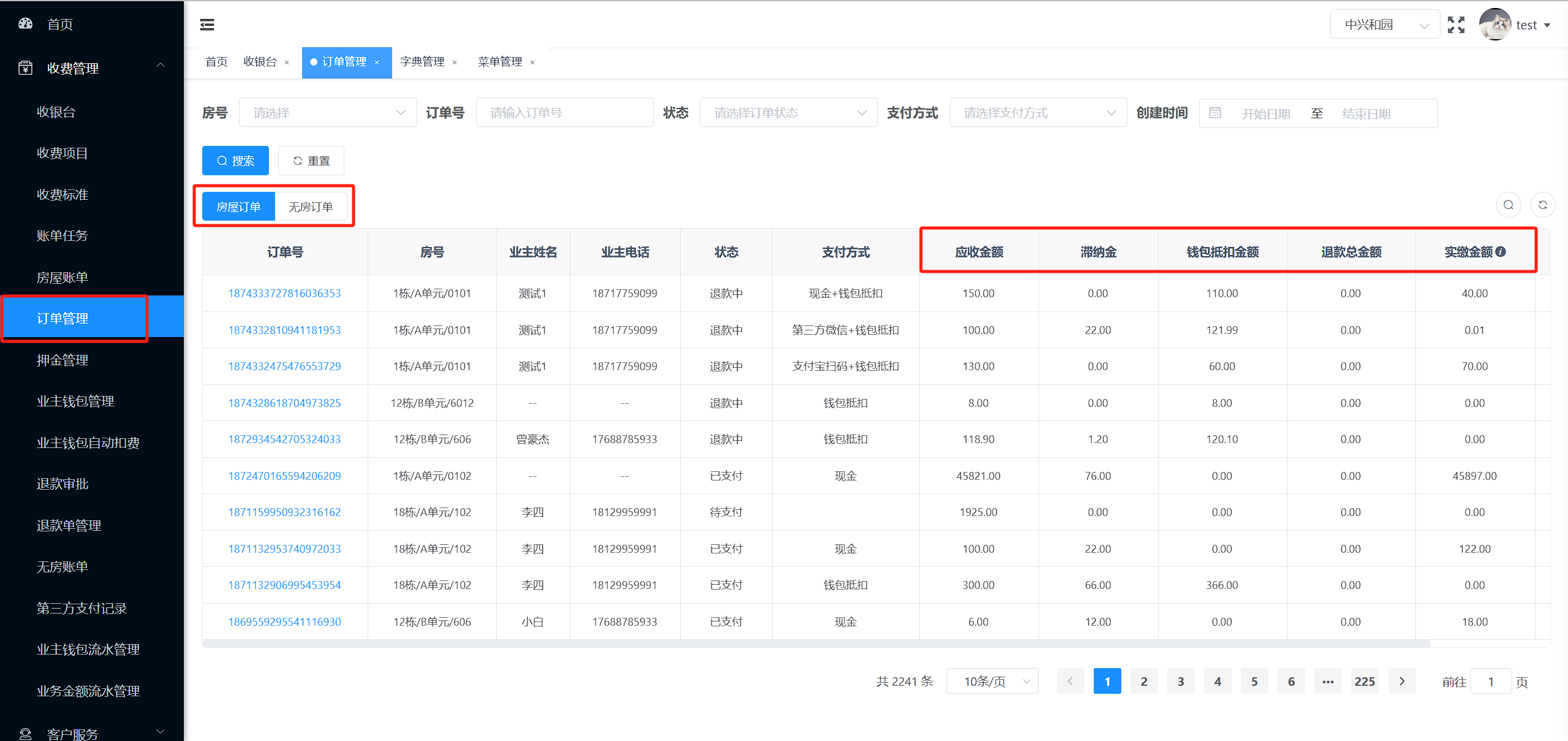Select the 房屋订单 toggle
Viewport: 1568px width, 741px height.
click(x=238, y=207)
